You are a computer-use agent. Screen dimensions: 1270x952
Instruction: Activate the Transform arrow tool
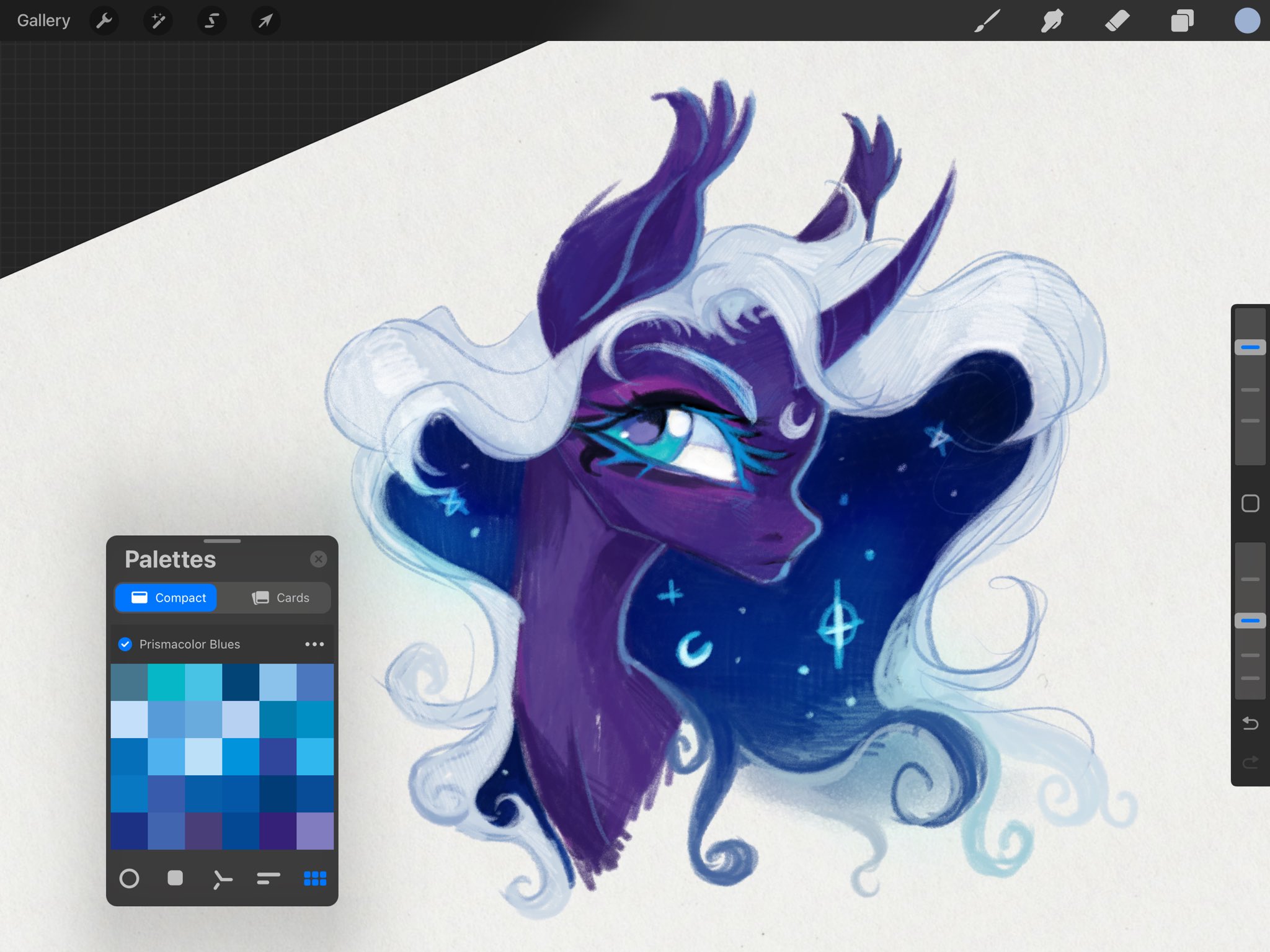tap(265, 21)
